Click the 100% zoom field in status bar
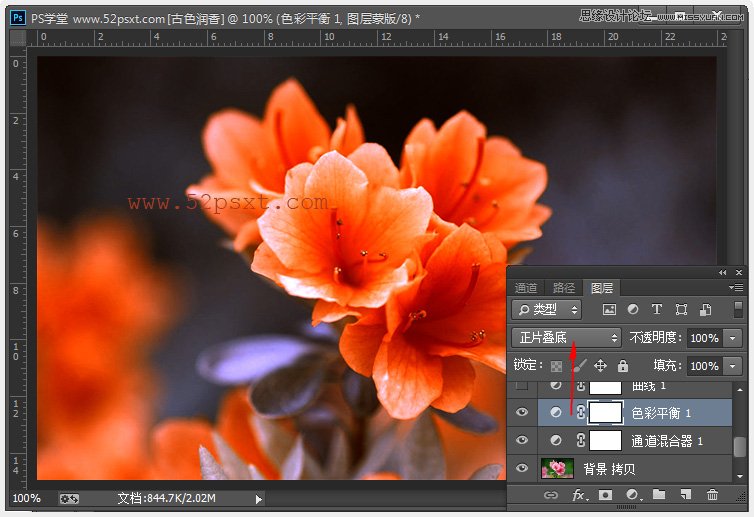This screenshot has height=517, width=754. tap(27, 498)
